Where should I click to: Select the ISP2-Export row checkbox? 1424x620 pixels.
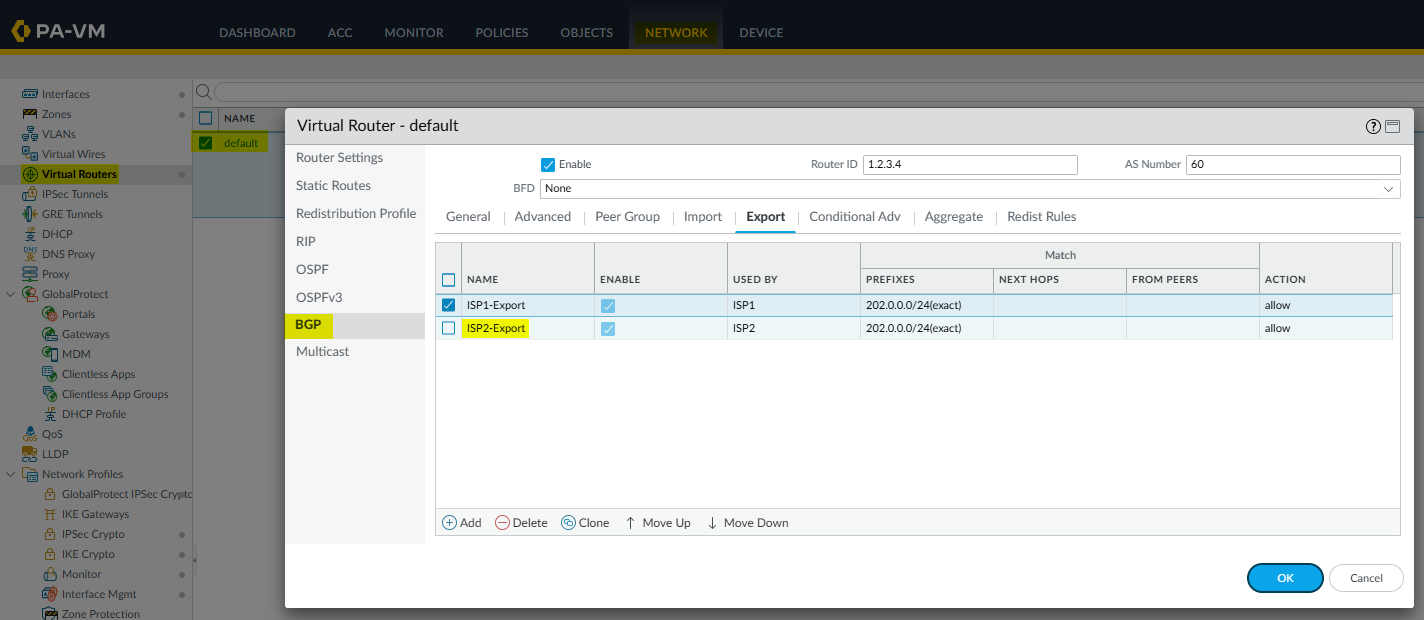pos(448,328)
